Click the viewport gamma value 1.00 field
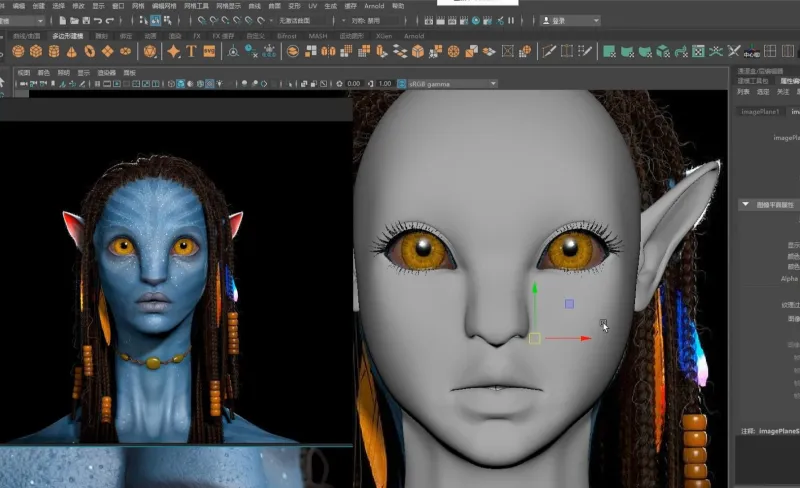Viewport: 800px width, 488px height. pos(385,84)
